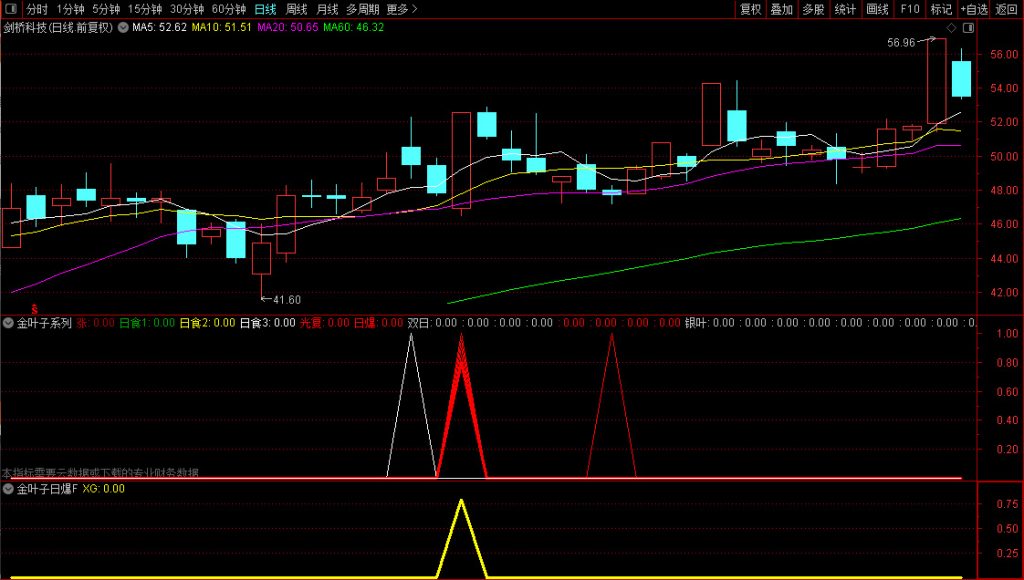This screenshot has height=580, width=1024.
Task: Click the diamond icon above the chart
Action: pyautogui.click(x=950, y=28)
